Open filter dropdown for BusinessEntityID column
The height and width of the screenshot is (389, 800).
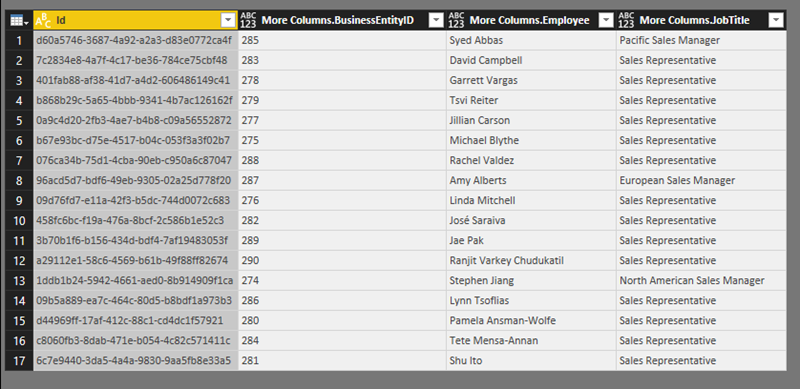436,20
